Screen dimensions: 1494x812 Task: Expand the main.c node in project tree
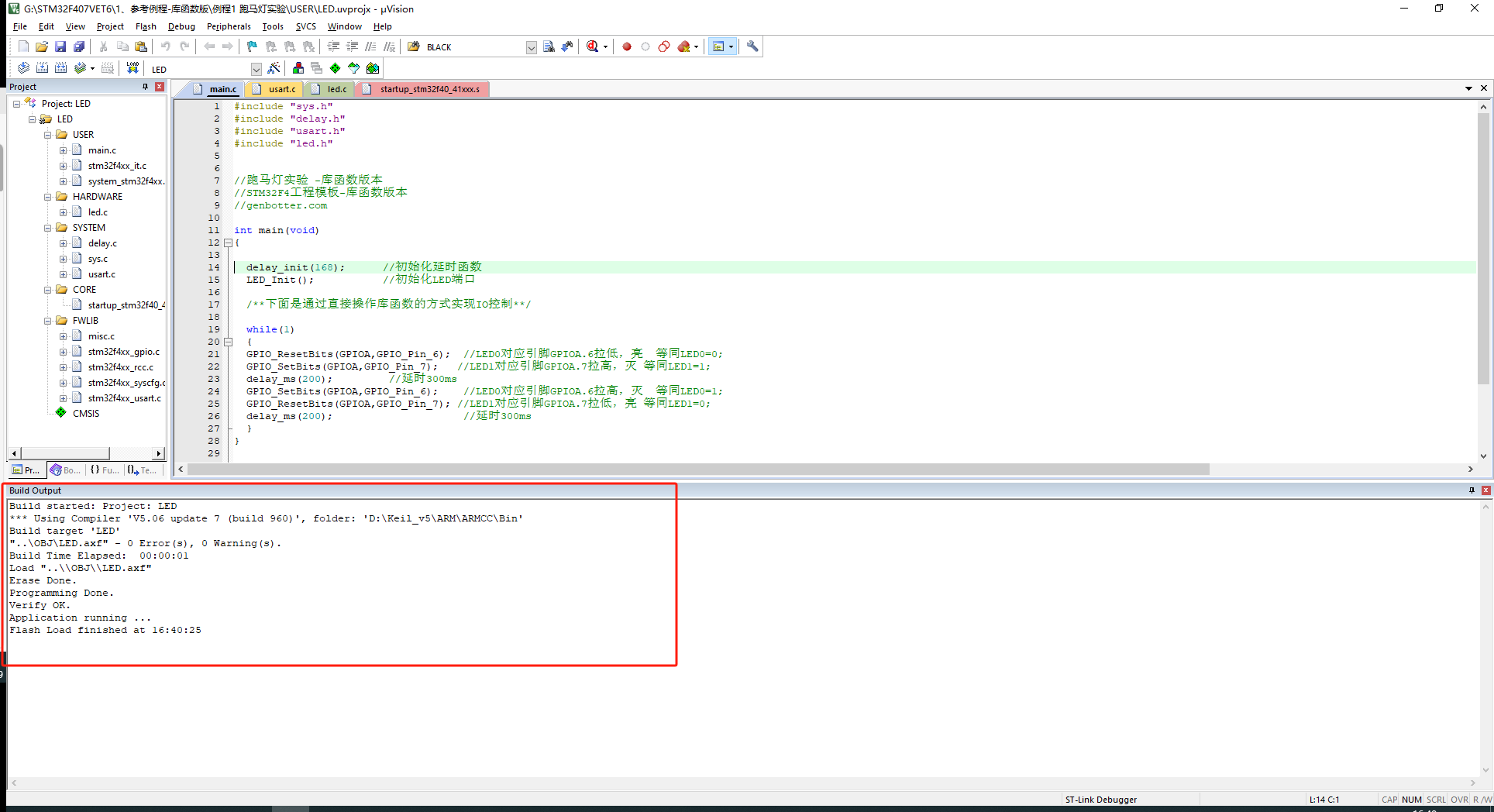coord(63,150)
